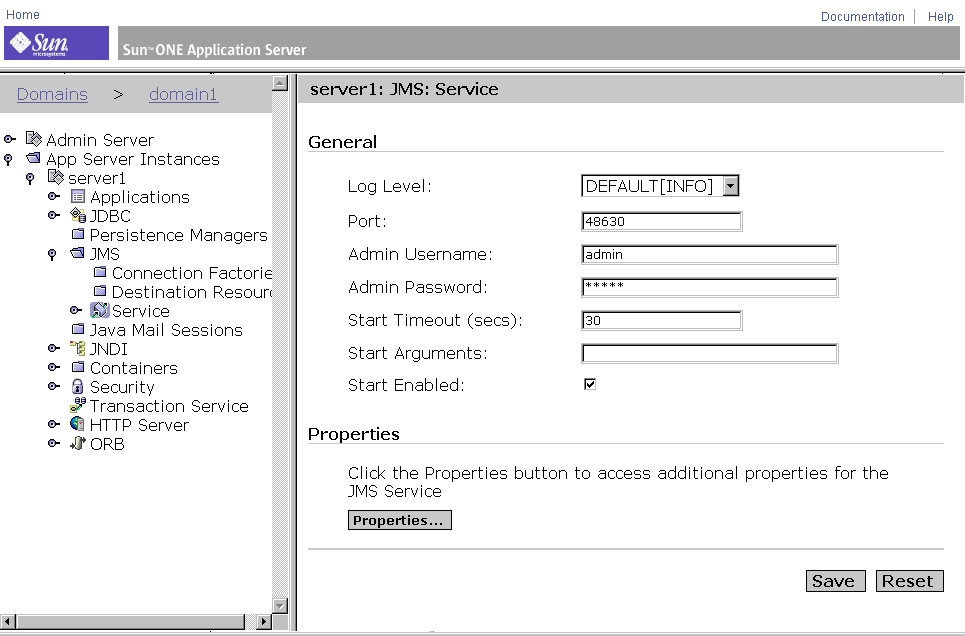965x636 pixels.
Task: Click the Save button
Action: [835, 581]
